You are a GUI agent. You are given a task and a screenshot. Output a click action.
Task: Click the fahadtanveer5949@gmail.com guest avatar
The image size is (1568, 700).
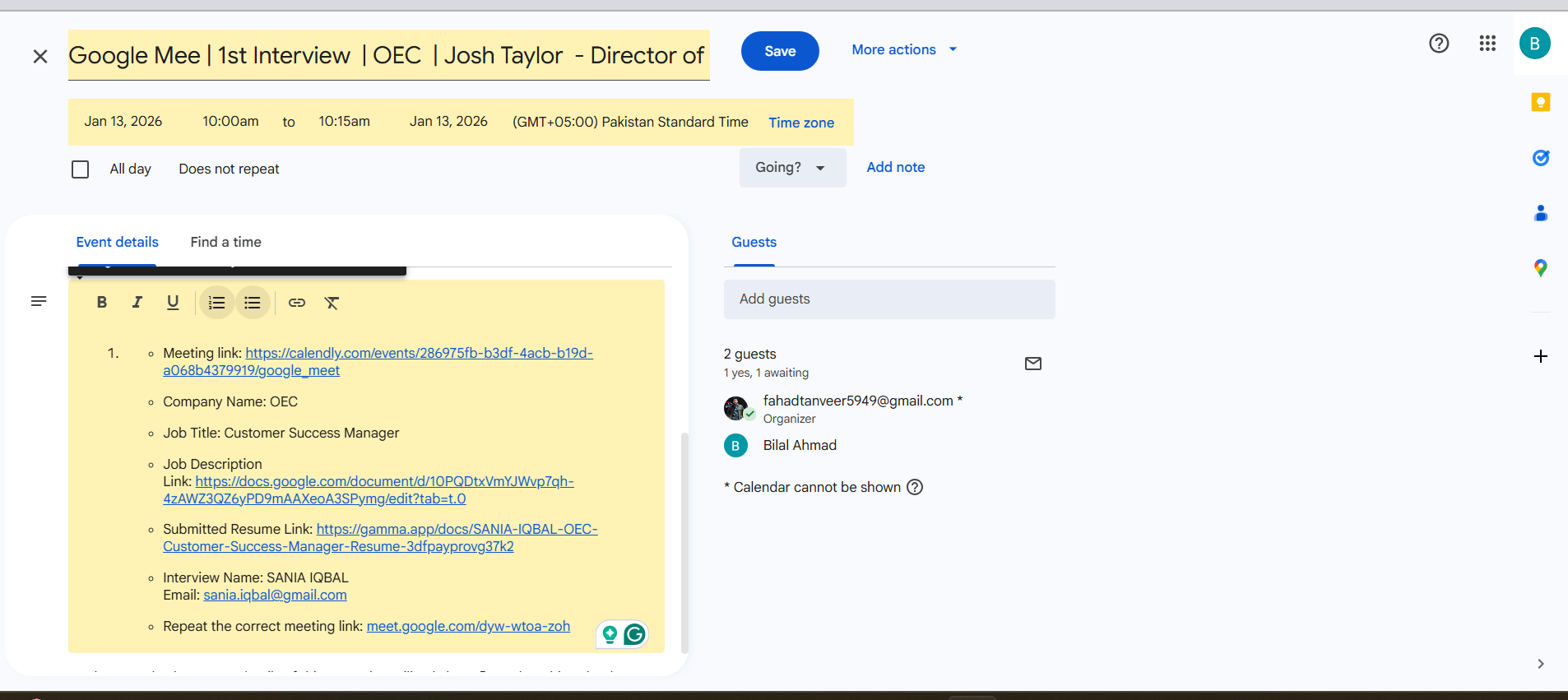click(x=735, y=408)
